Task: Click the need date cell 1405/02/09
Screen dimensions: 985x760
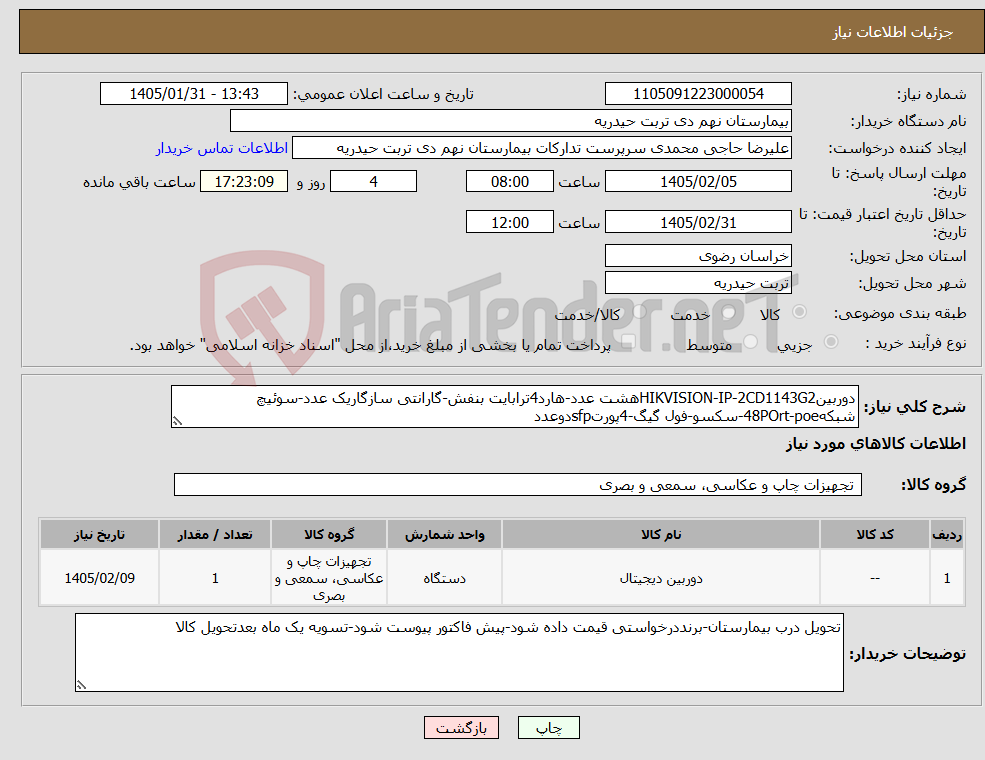Action: (x=99, y=578)
